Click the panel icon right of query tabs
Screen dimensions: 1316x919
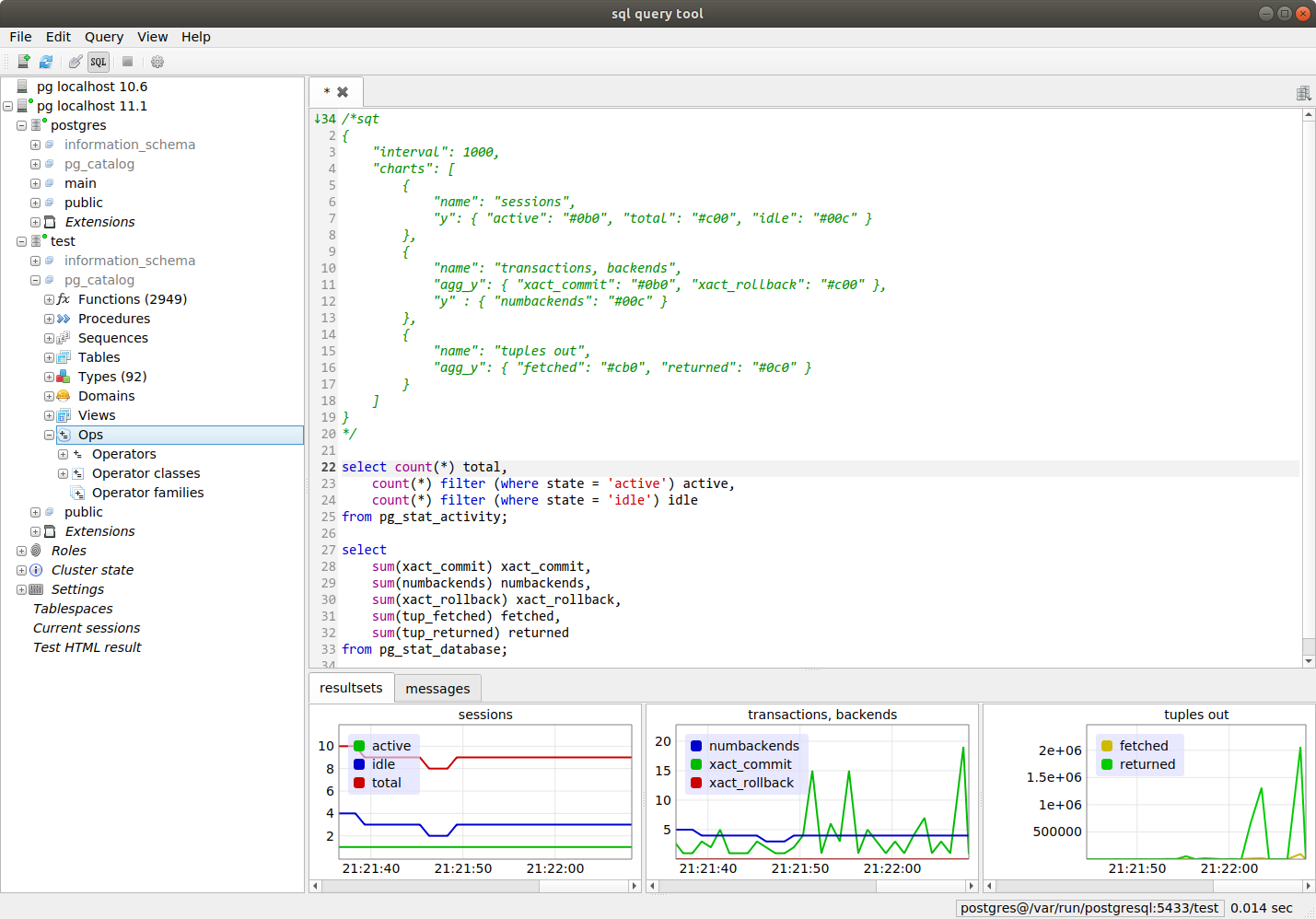[x=1303, y=93]
